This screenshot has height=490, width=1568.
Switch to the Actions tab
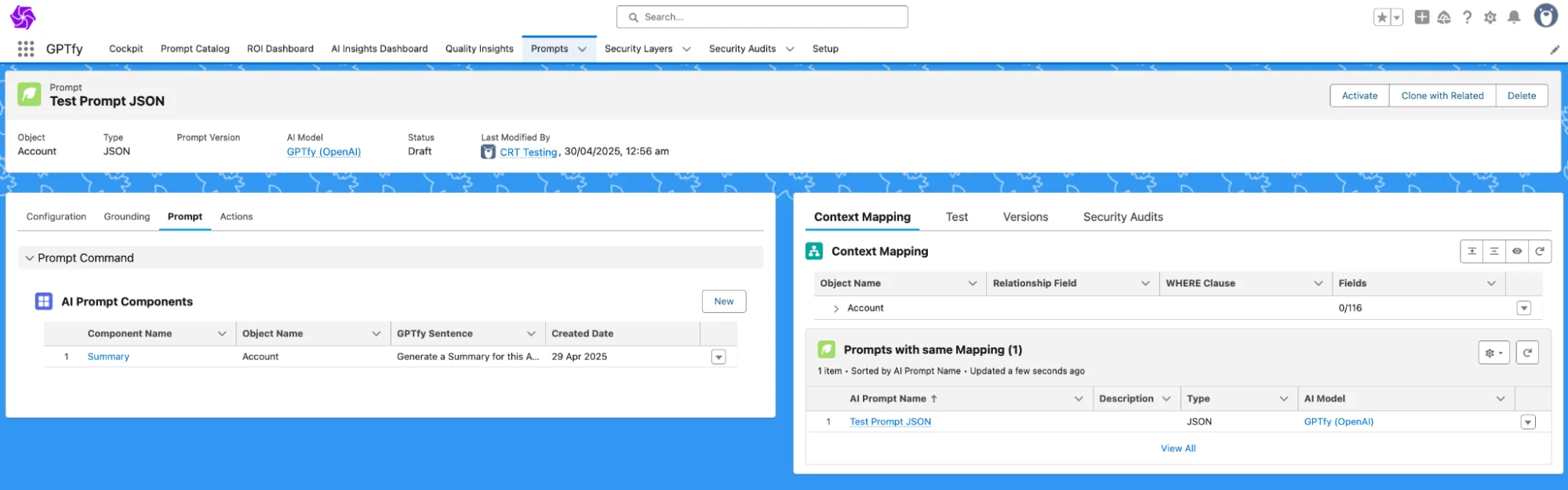click(x=236, y=216)
